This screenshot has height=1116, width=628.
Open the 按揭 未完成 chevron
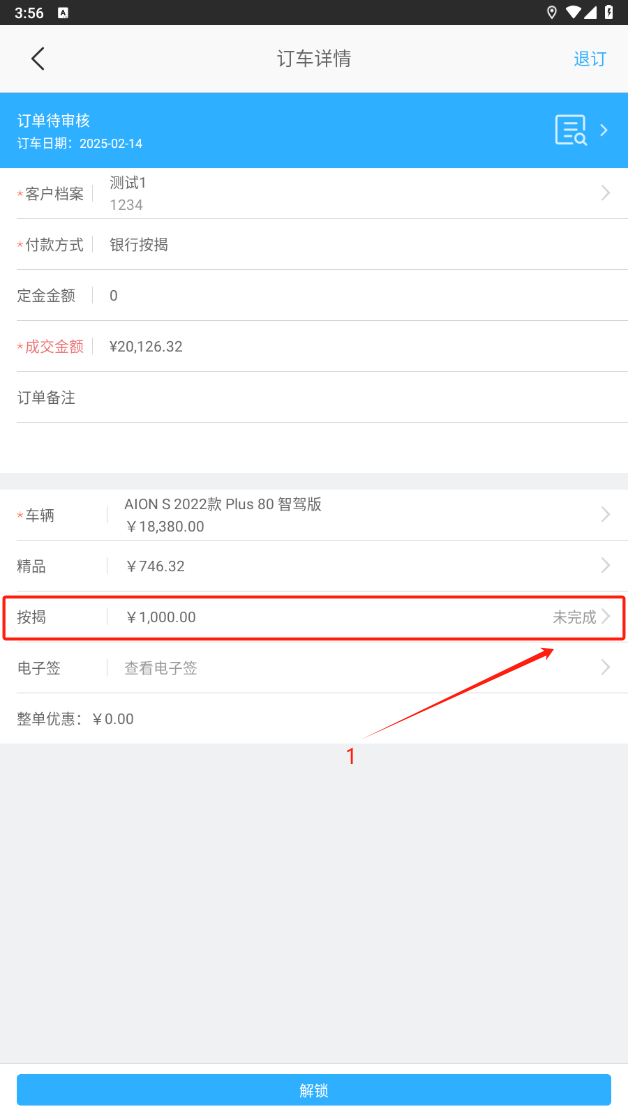tap(605, 617)
